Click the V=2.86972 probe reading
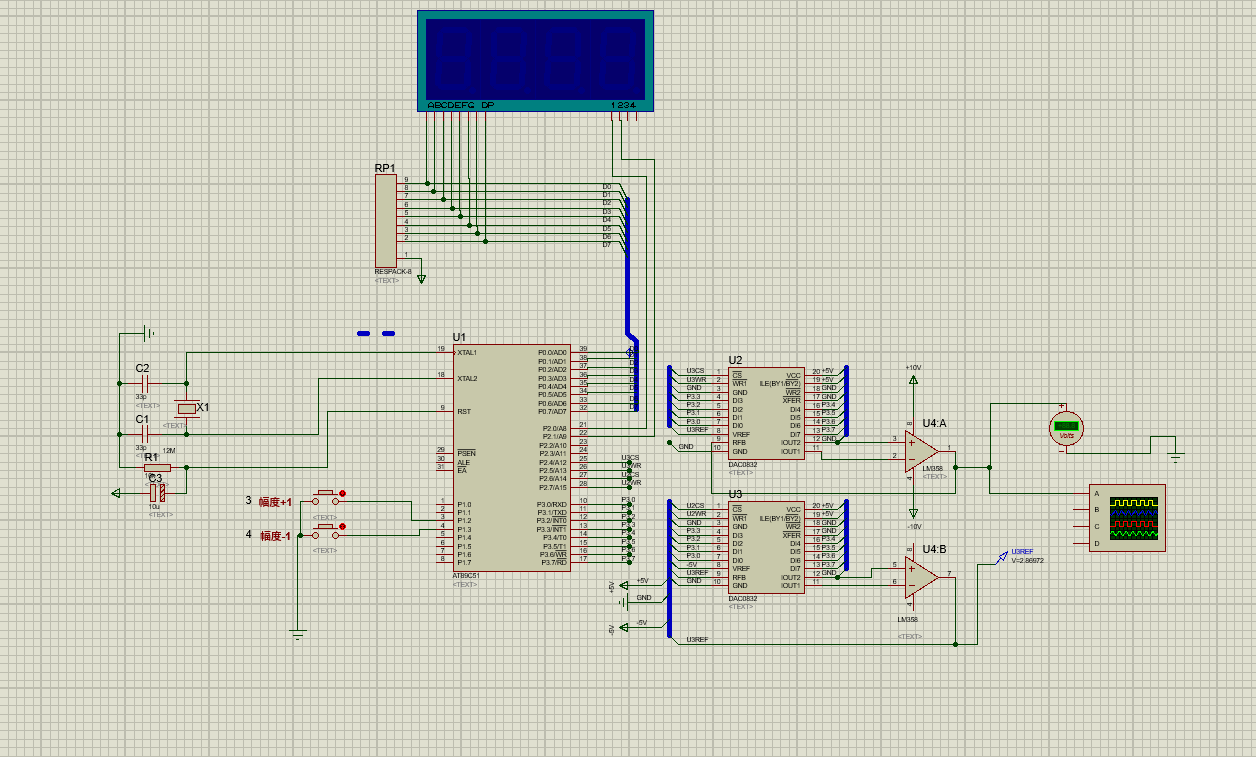The width and height of the screenshot is (1256, 757). point(1028,561)
